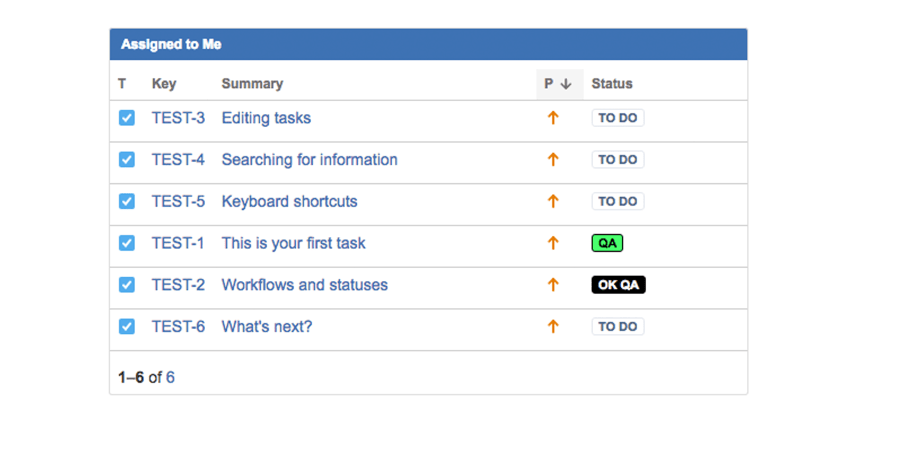Open the TEST-4 issue key link
This screenshot has height=450, width=920.
pos(178,160)
